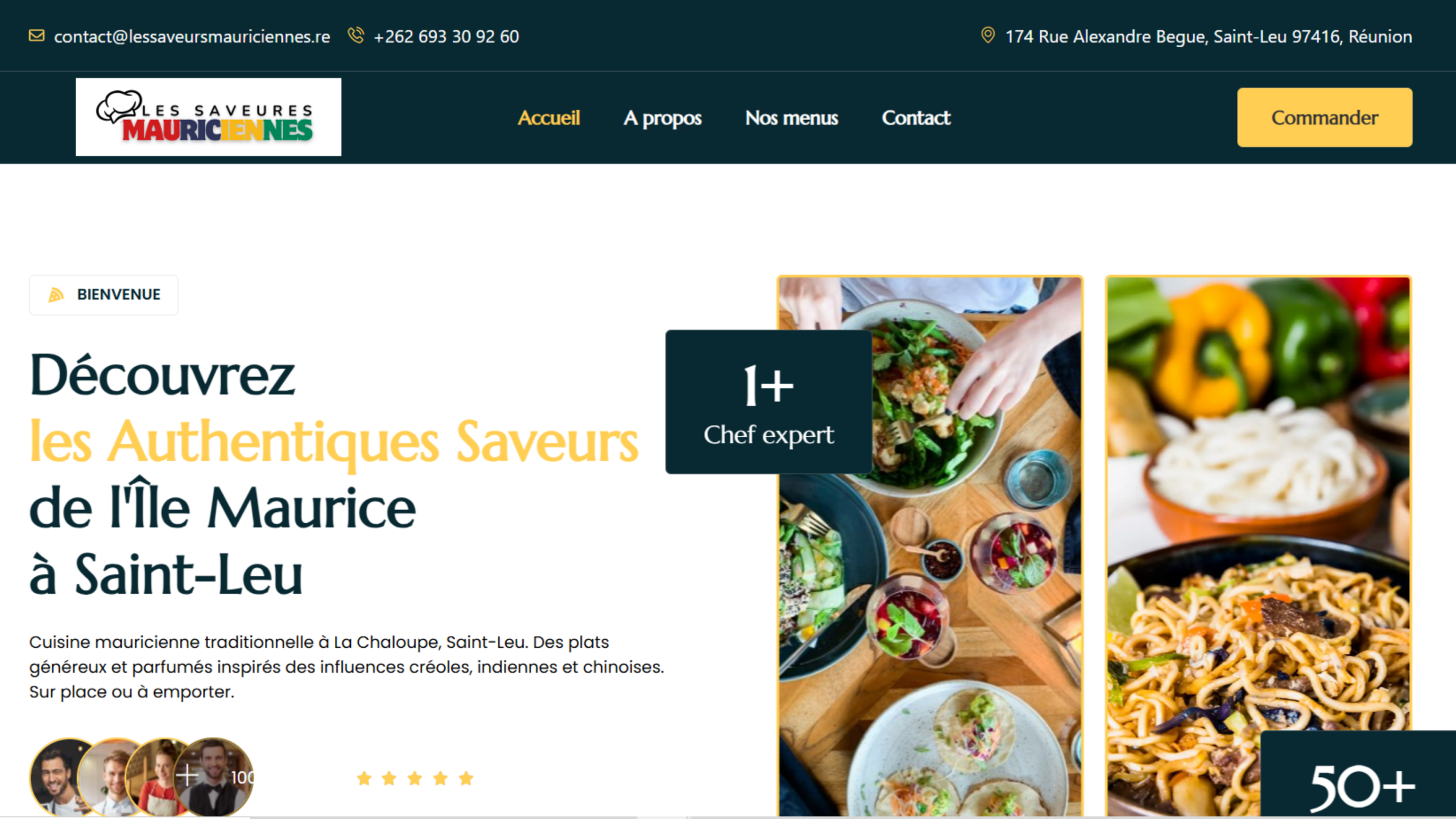The image size is (1456, 819).
Task: Click the first rating star
Action: pos(364,778)
